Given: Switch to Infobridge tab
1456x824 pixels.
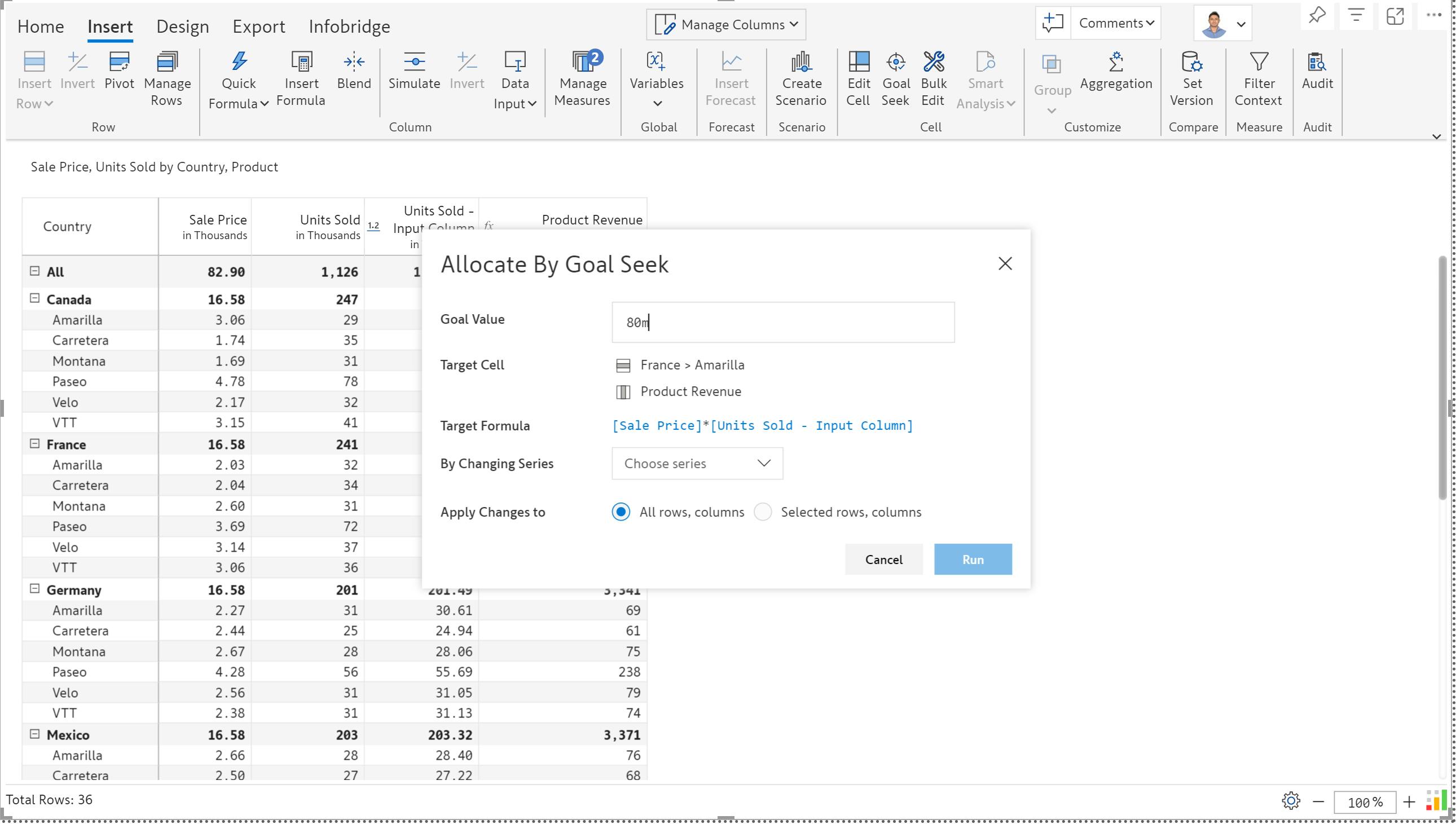Looking at the screenshot, I should pos(349,27).
